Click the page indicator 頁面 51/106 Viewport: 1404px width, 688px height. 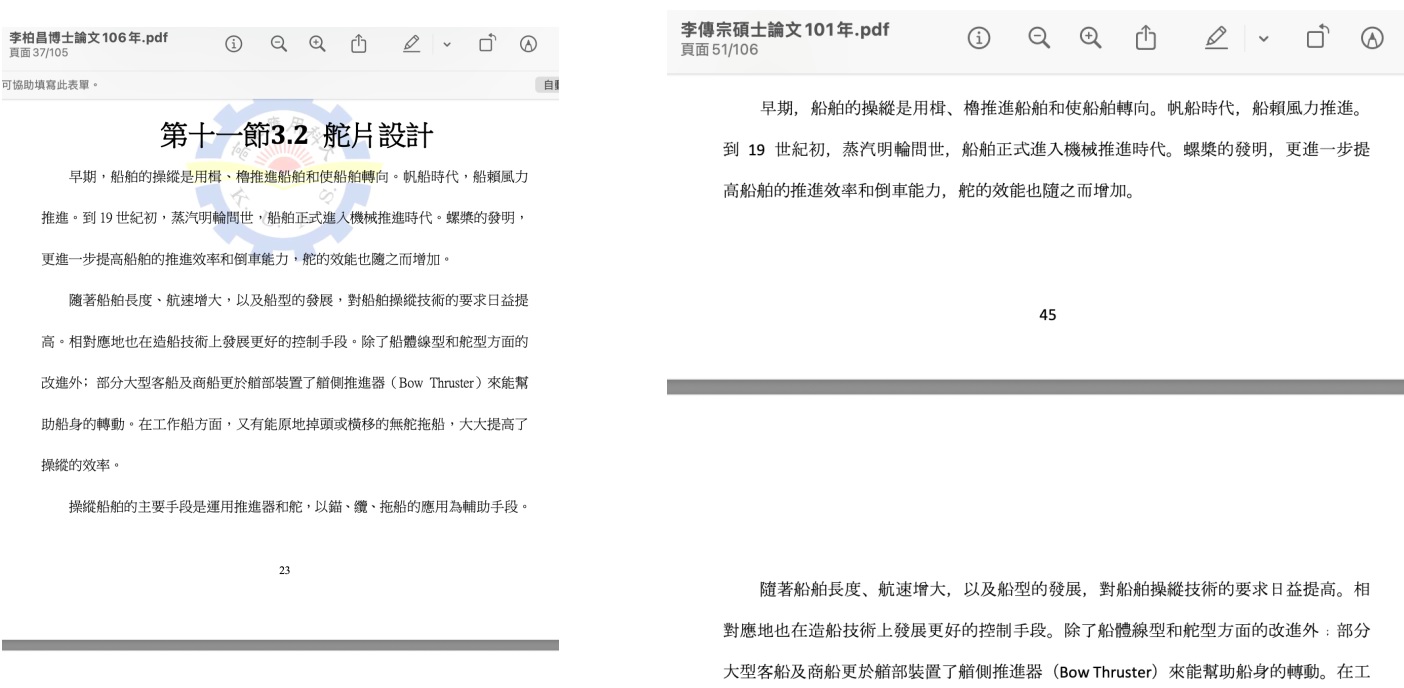point(718,49)
